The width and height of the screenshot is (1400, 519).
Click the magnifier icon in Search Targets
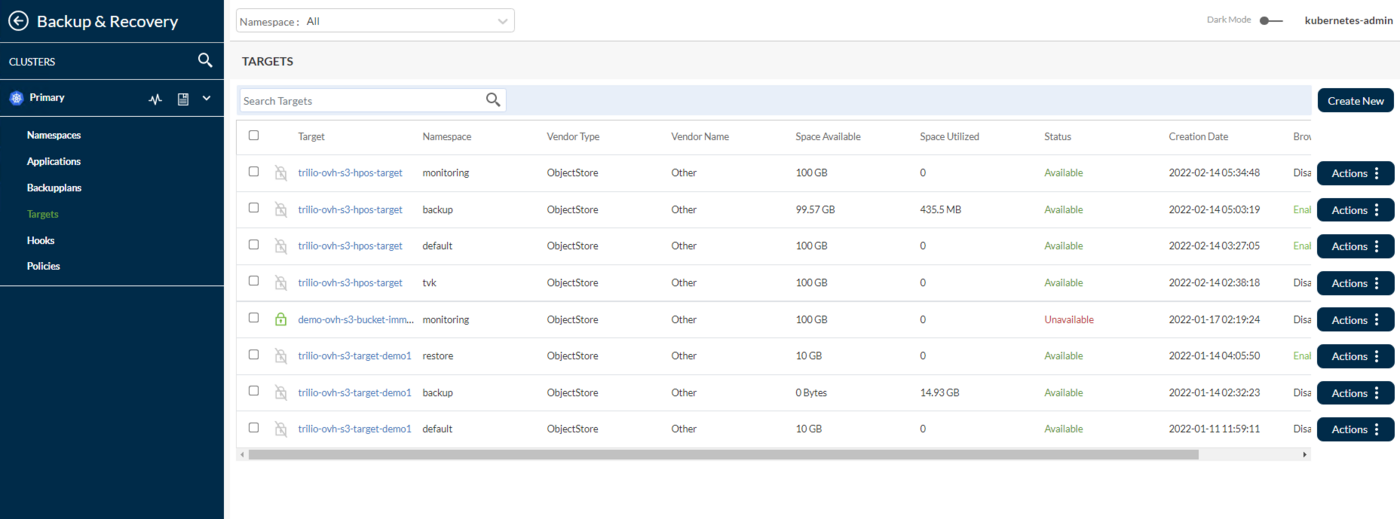493,100
